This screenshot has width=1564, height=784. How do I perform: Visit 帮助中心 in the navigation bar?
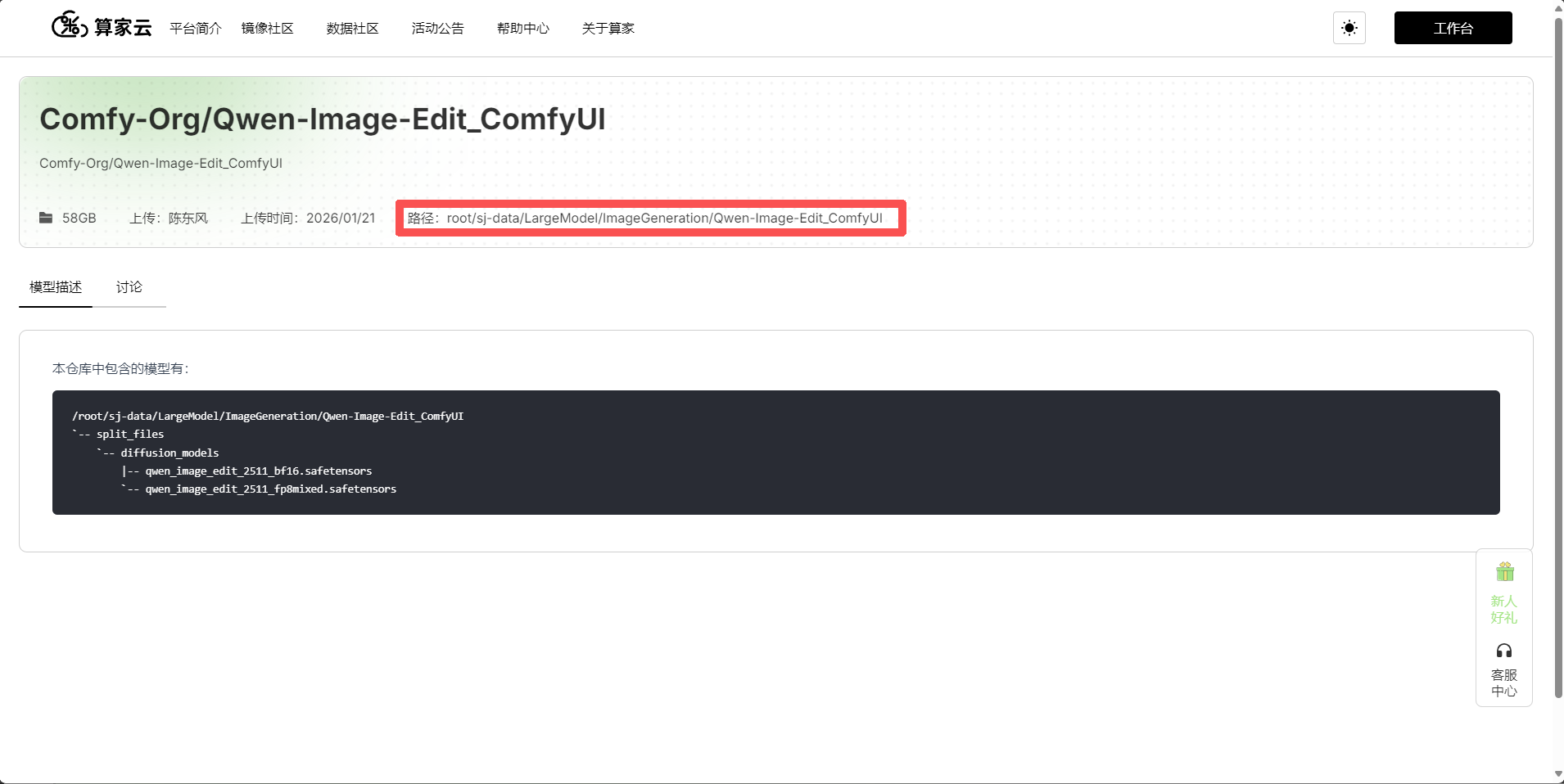(x=523, y=29)
